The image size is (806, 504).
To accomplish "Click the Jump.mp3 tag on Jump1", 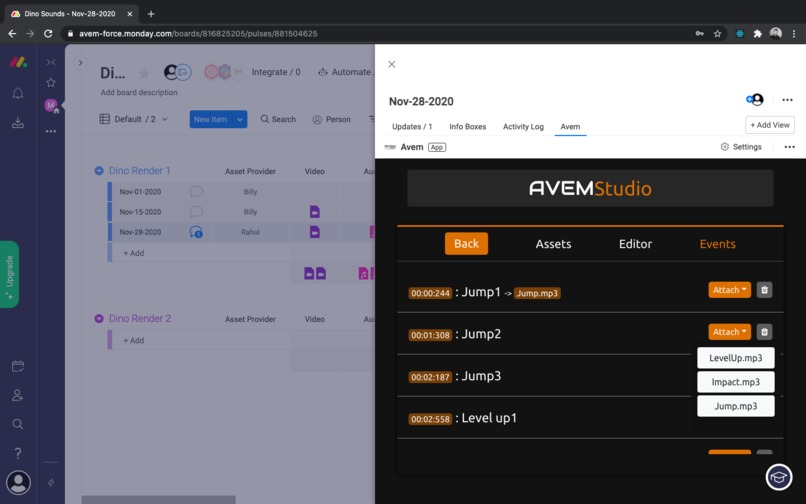I will coord(537,293).
